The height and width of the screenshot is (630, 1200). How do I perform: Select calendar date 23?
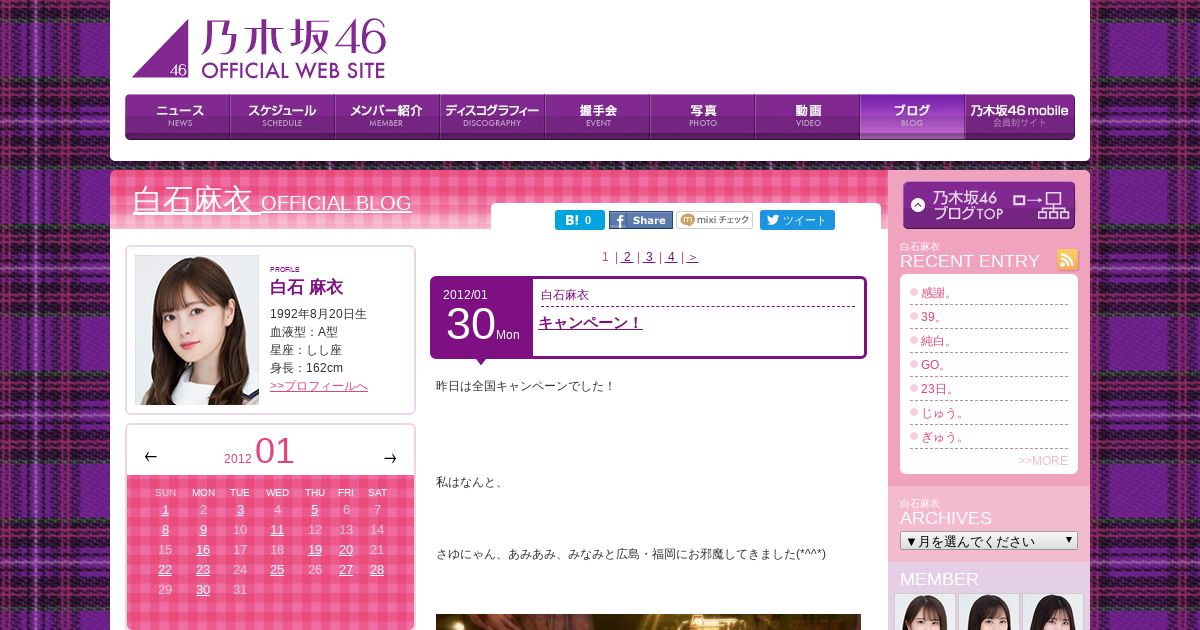tap(203, 570)
